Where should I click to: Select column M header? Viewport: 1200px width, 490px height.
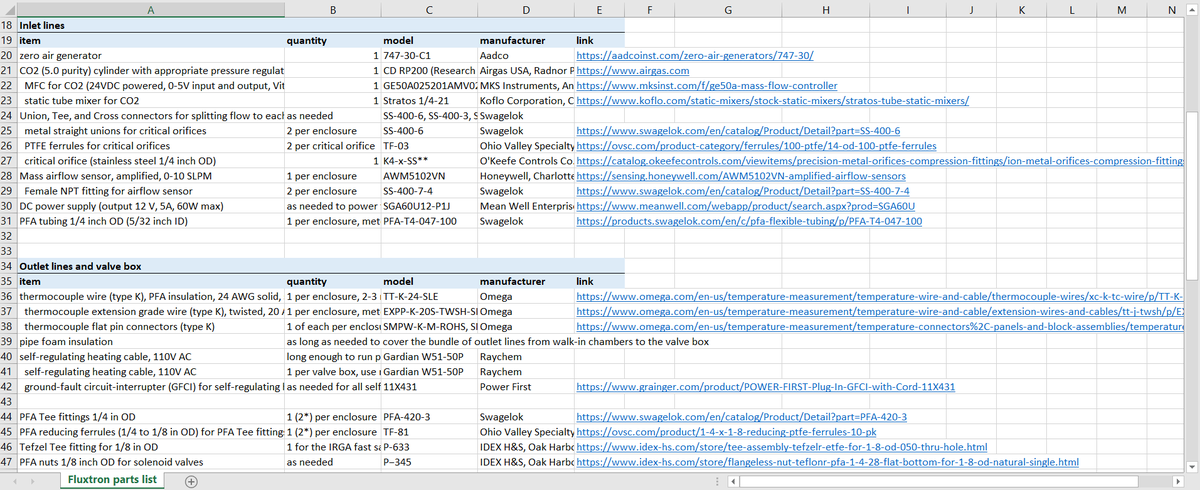coord(1119,9)
